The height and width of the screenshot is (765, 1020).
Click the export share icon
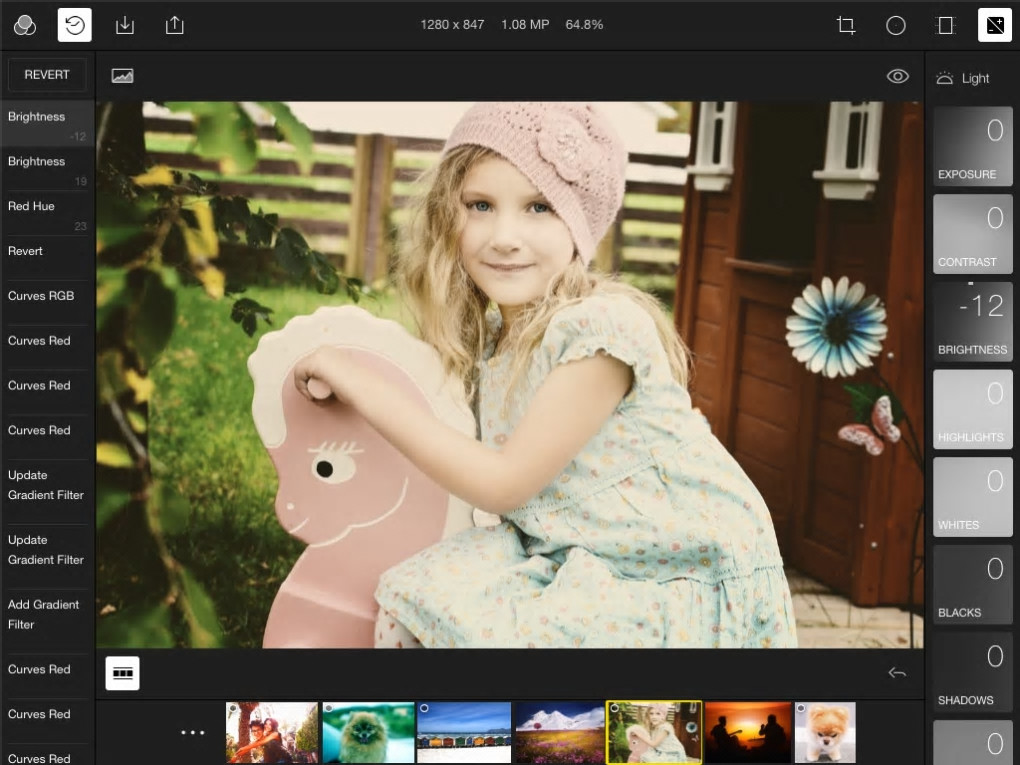[x=175, y=25]
